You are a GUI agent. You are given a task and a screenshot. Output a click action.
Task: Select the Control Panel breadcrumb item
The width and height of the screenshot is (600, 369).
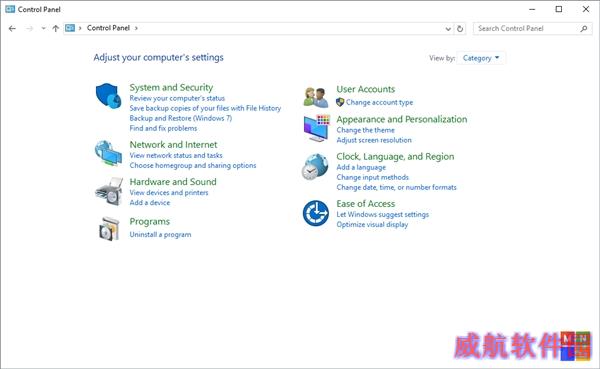(108, 28)
